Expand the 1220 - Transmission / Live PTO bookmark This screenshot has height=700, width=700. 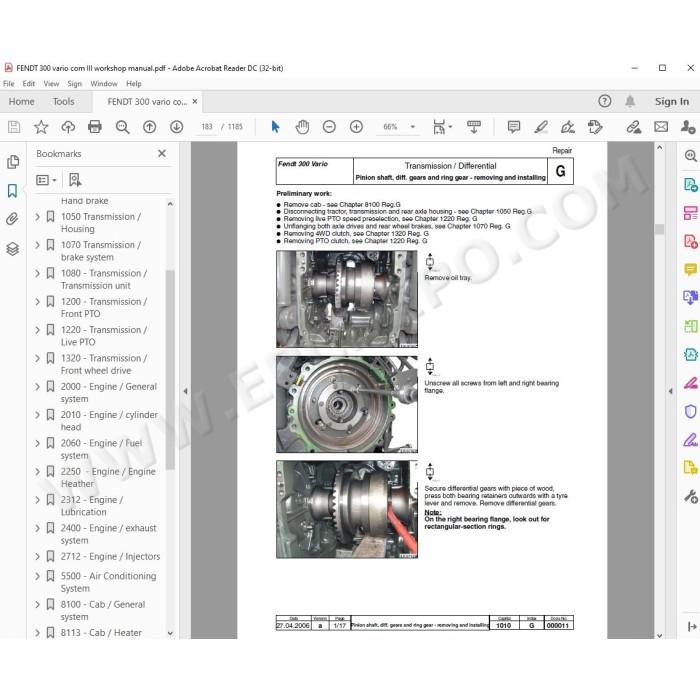pyautogui.click(x=38, y=330)
